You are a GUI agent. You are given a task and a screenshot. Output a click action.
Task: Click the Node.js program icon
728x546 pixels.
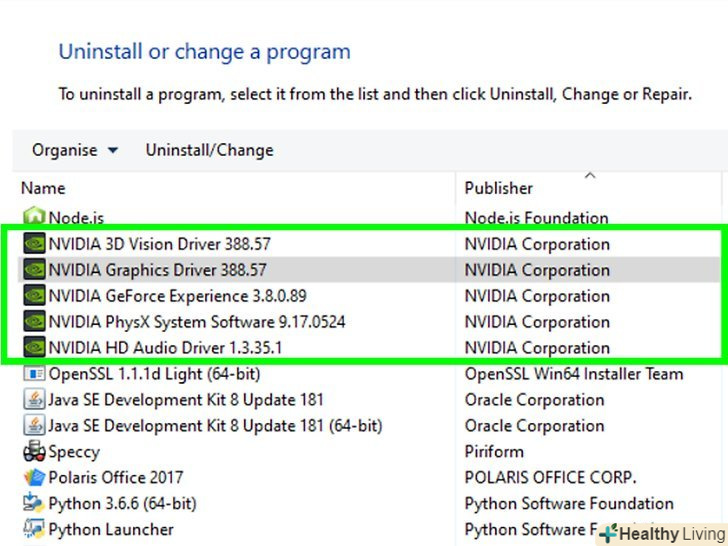click(x=34, y=217)
